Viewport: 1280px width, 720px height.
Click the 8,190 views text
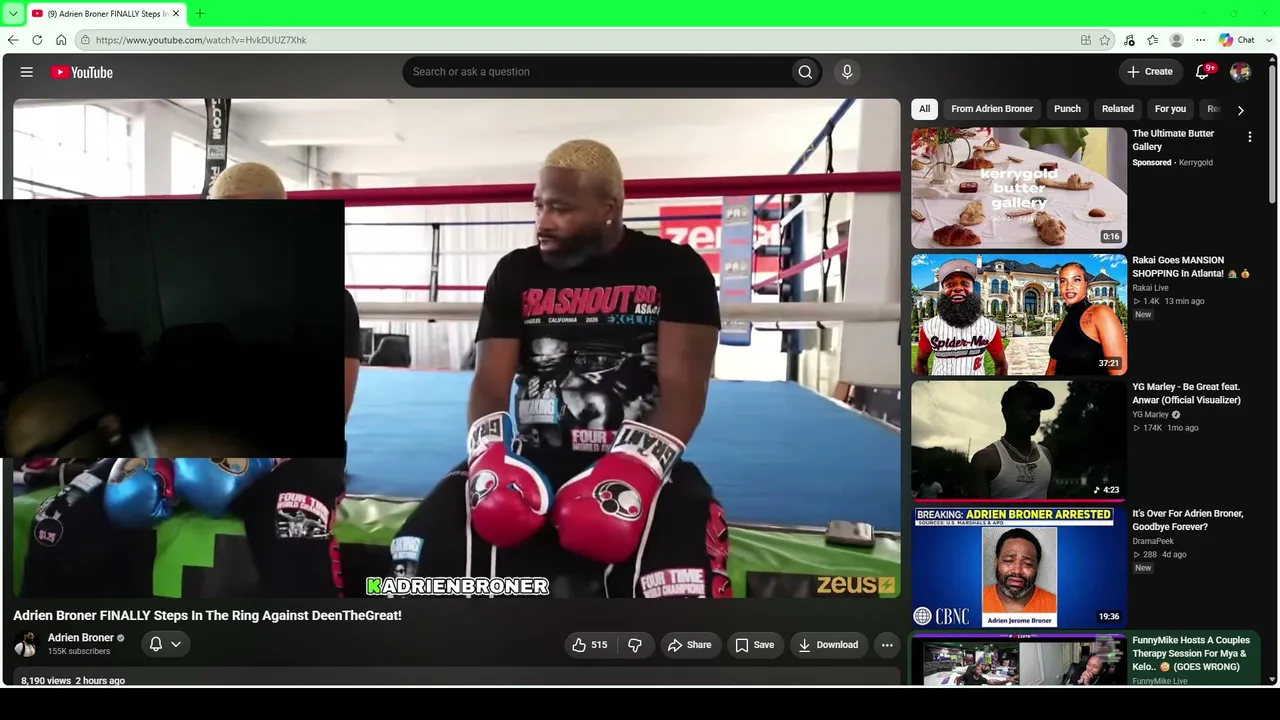tap(46, 681)
